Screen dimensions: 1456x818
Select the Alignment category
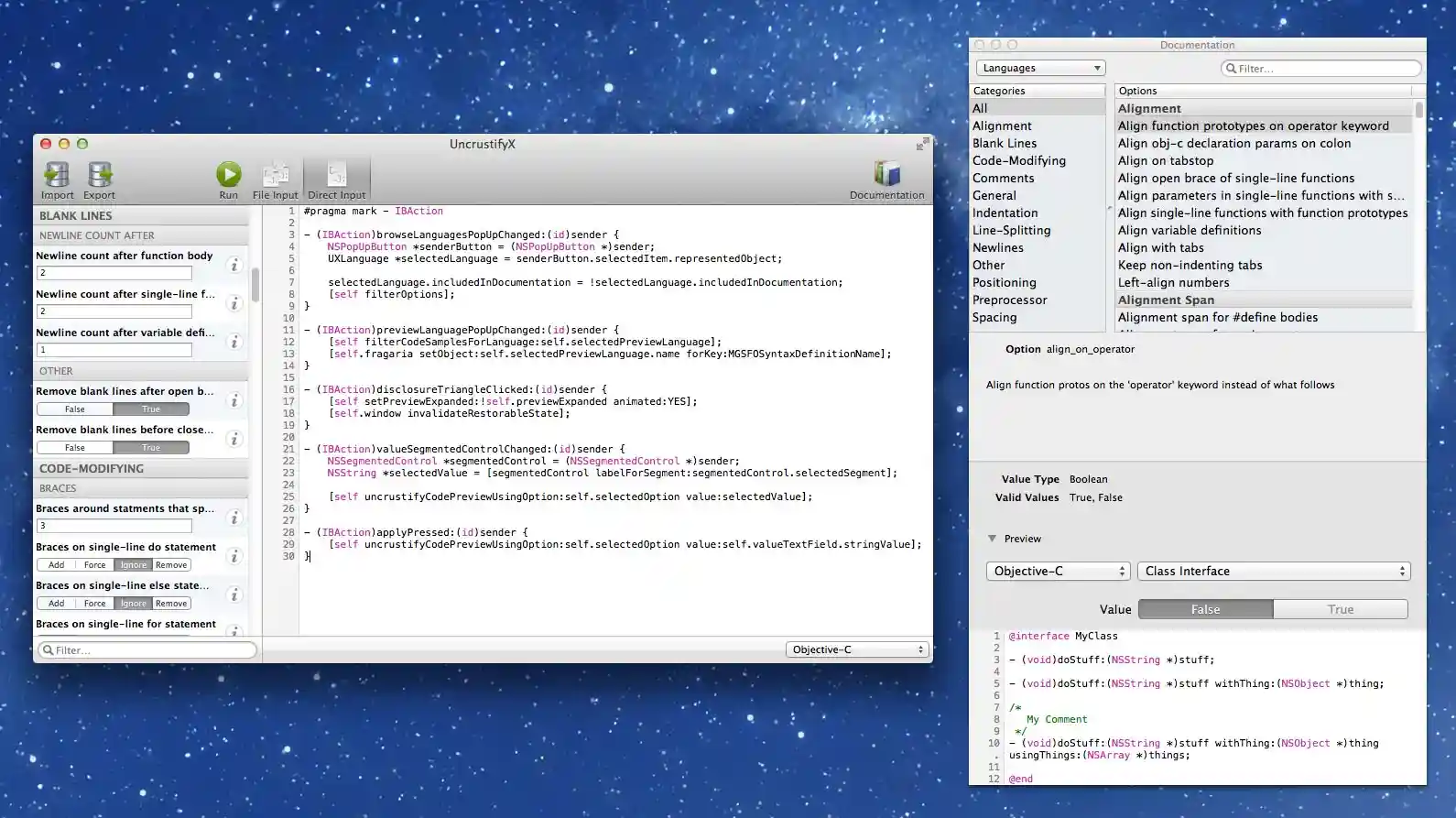[1038, 125]
